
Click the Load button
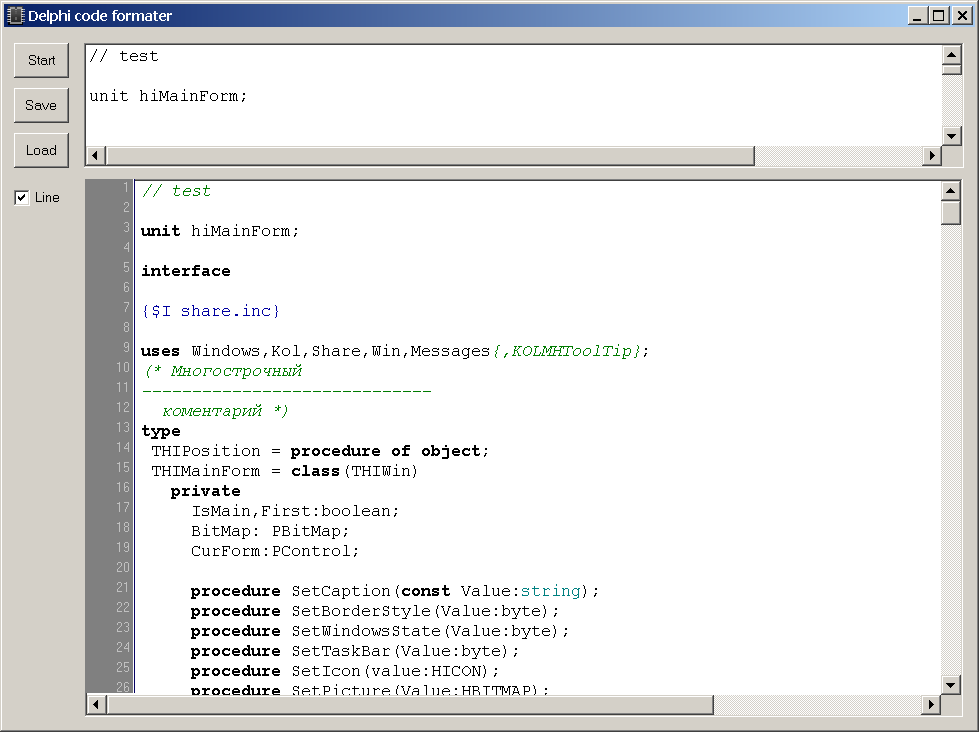click(41, 151)
